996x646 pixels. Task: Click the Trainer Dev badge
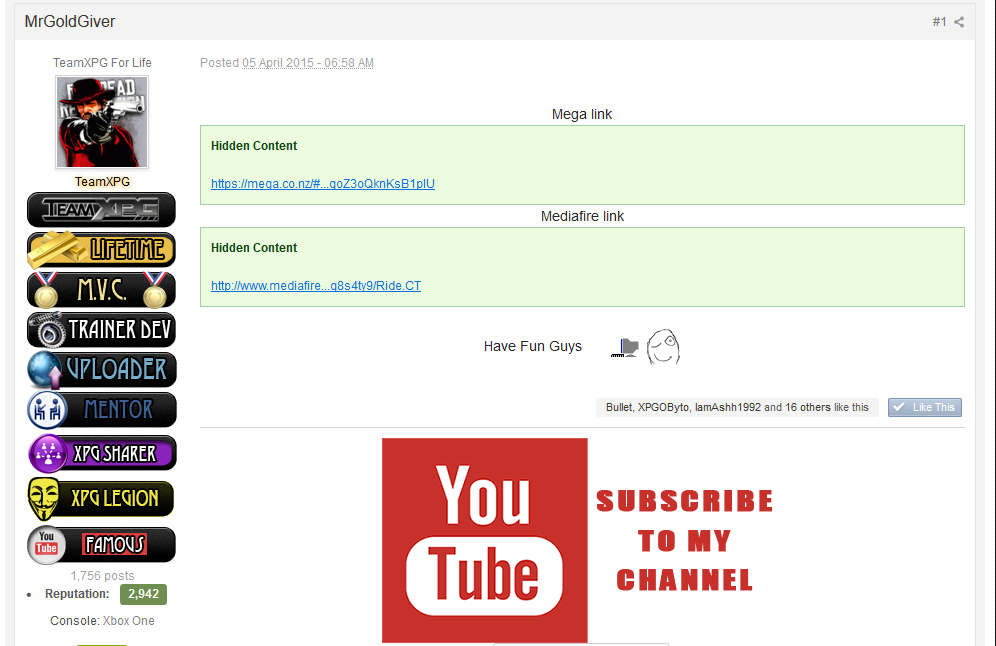[101, 330]
